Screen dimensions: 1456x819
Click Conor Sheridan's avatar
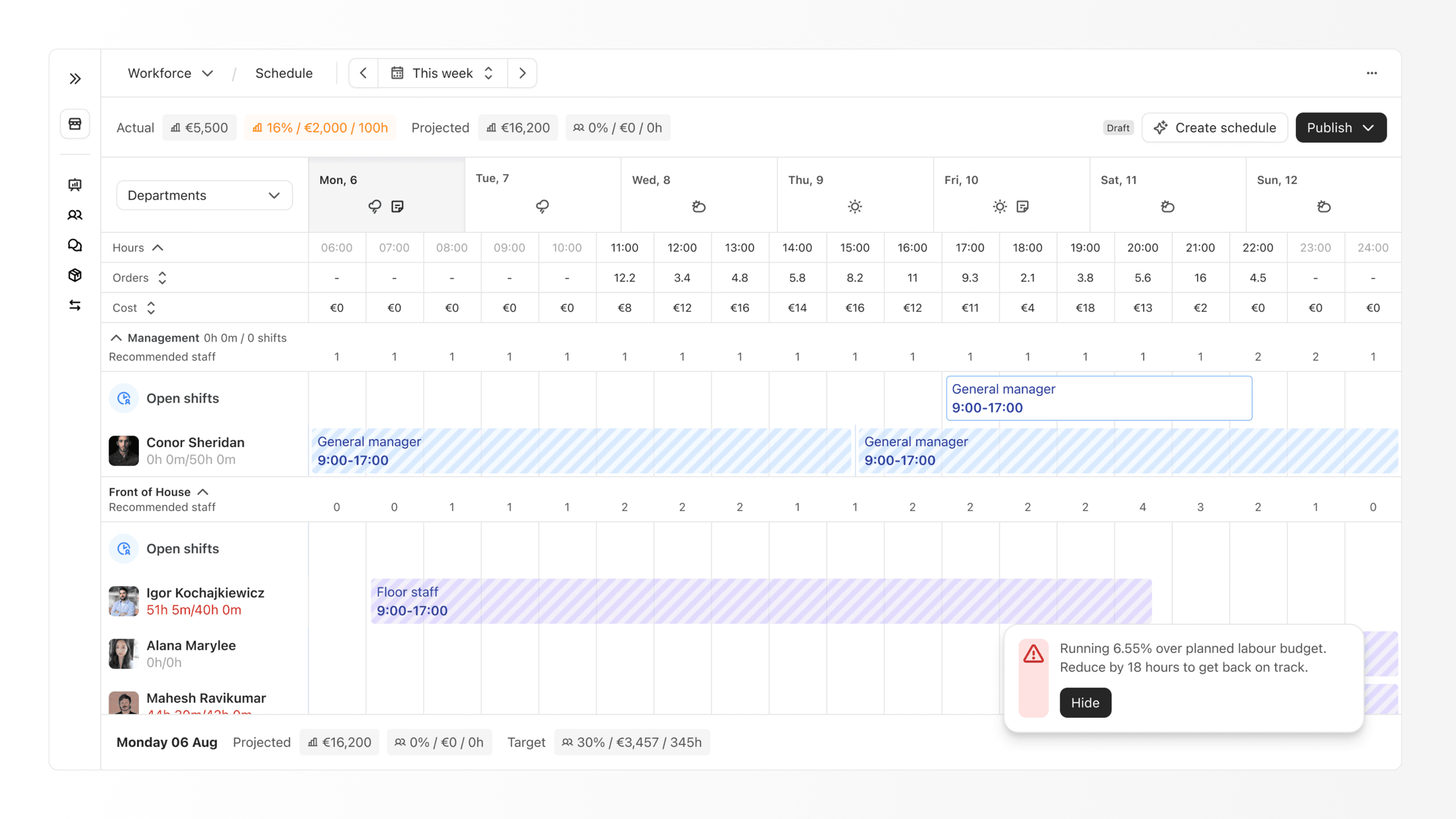(x=124, y=451)
